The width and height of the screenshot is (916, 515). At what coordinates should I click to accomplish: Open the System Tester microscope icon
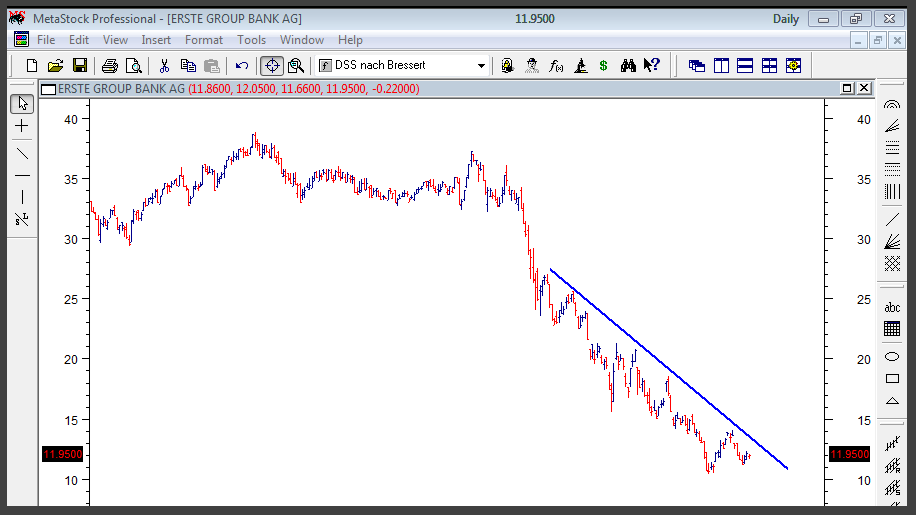(580, 65)
